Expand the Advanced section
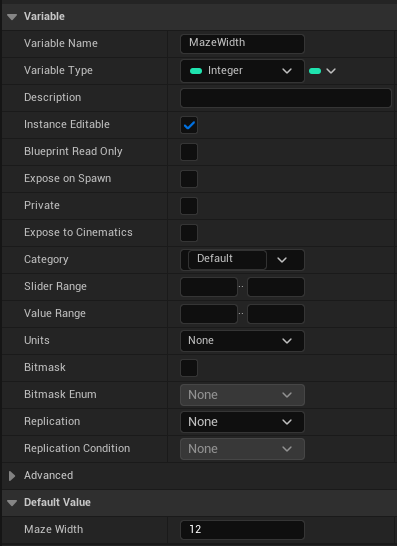The image size is (397, 546). [x=12, y=476]
